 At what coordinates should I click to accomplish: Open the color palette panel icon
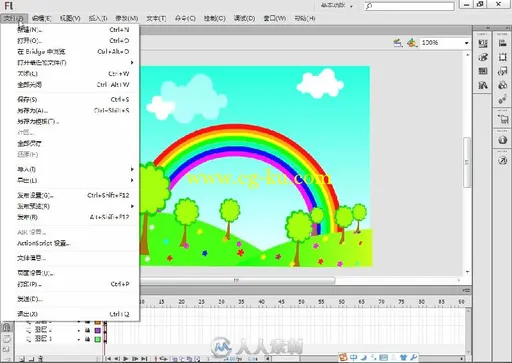pos(483,57)
